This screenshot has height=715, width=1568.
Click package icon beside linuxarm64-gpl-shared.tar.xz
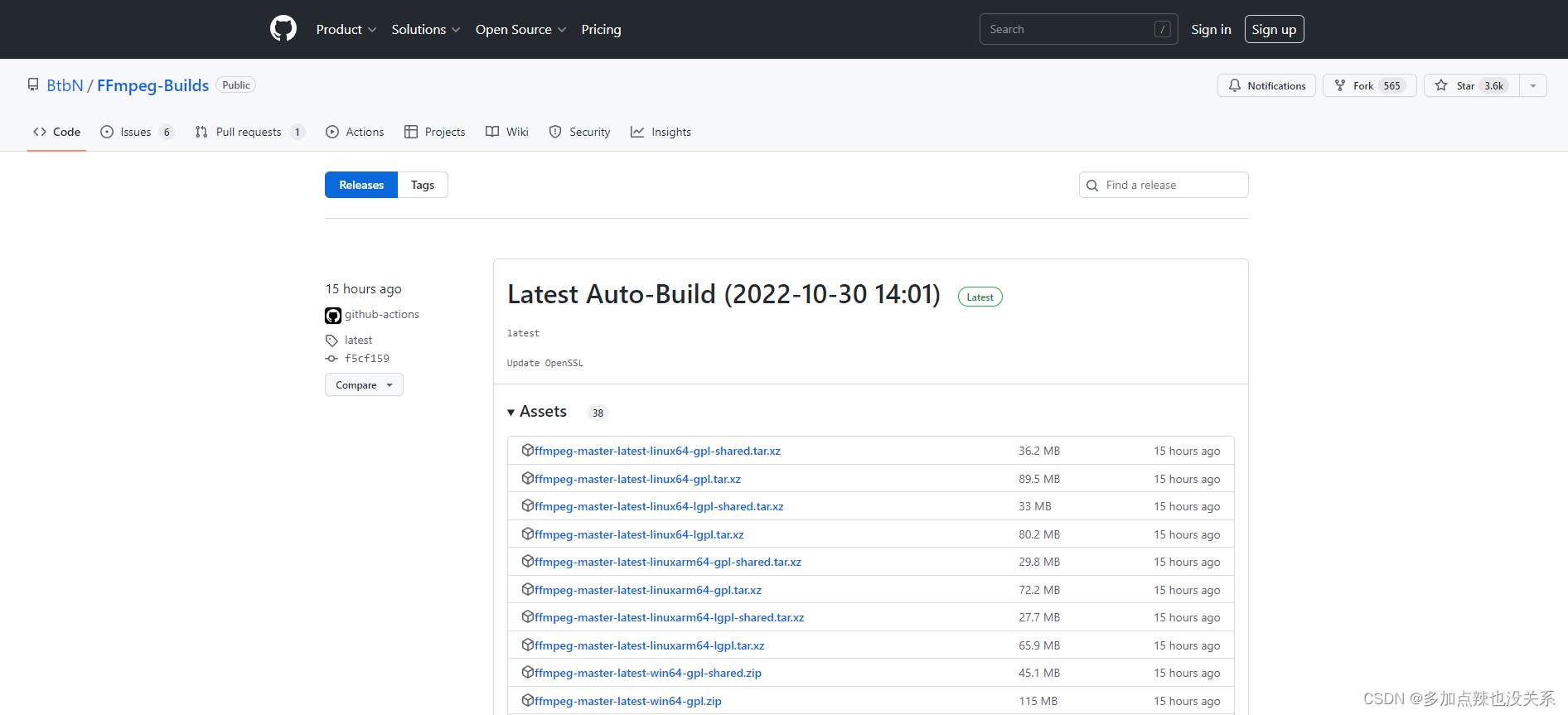pos(528,561)
